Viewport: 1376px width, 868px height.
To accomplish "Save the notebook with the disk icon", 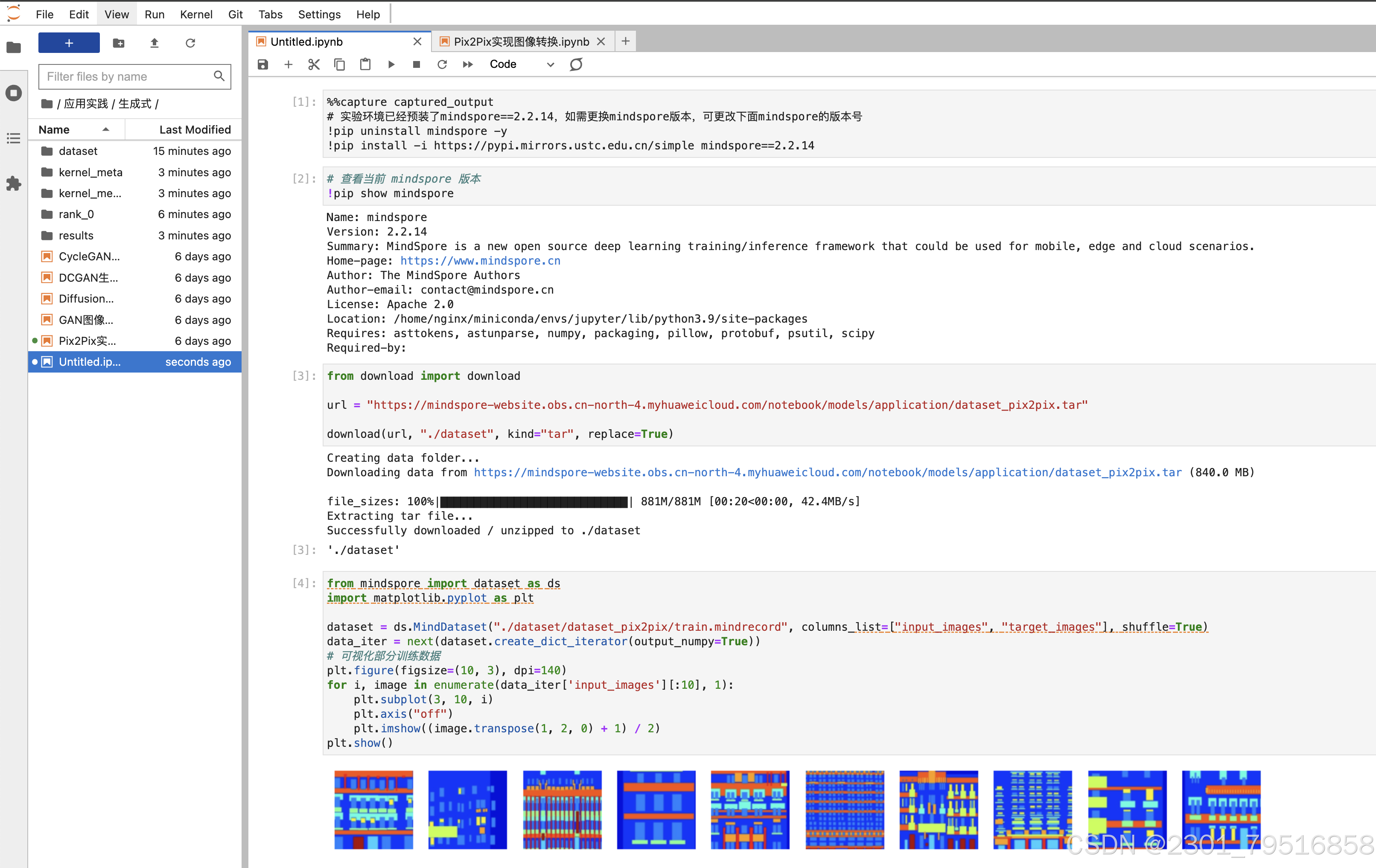I will (x=263, y=64).
